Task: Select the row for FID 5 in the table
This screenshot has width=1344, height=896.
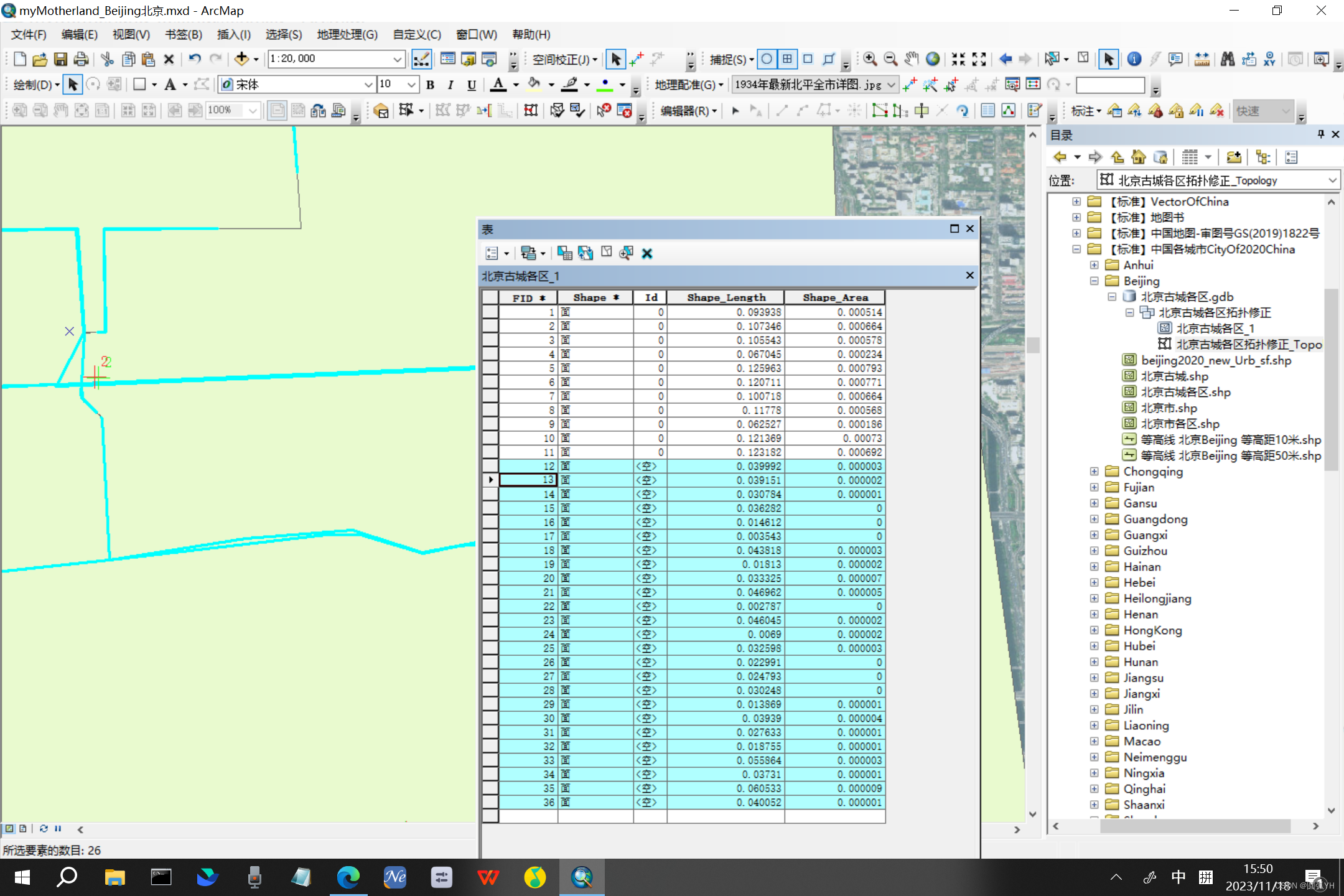Action: tap(490, 368)
